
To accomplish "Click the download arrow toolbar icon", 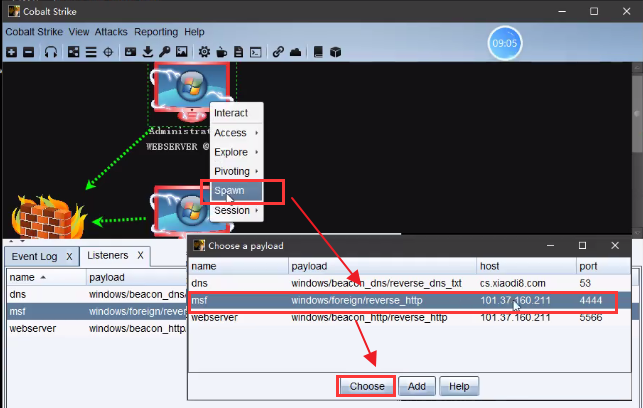I will (x=147, y=51).
